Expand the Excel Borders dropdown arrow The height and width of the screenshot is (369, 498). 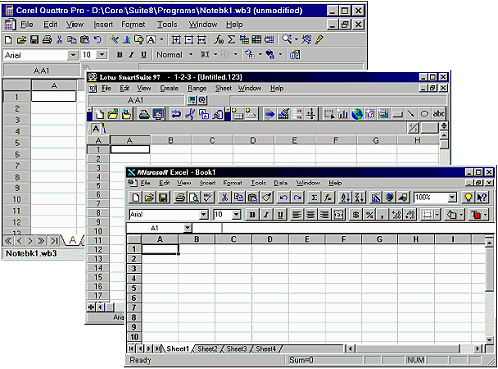point(437,215)
